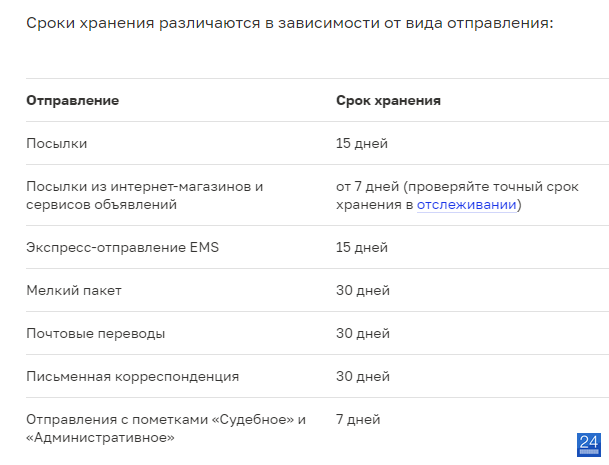
Task: Click the Сроки хранения различаются intro sentence
Action: 290,23
